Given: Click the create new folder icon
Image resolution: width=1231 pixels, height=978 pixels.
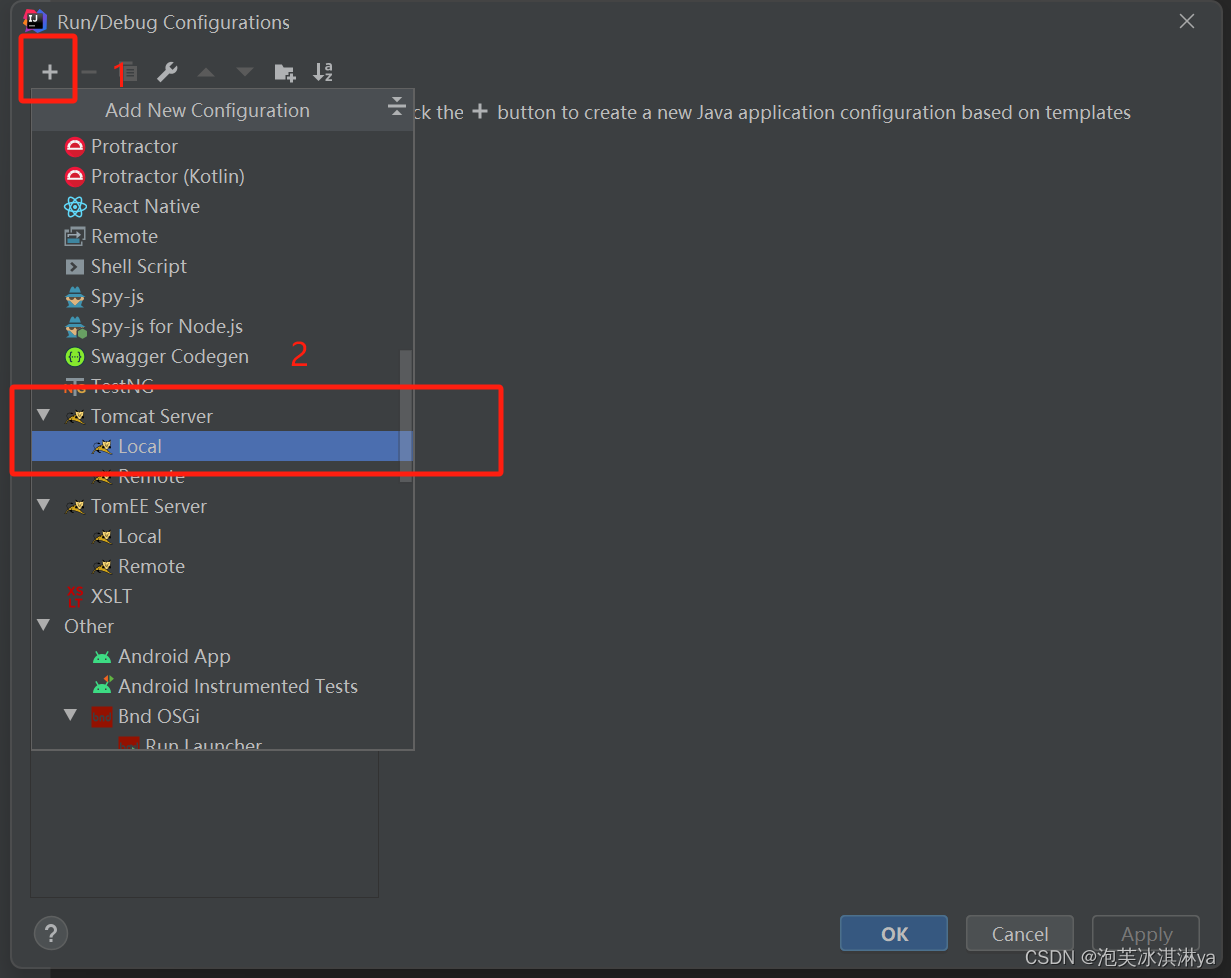Looking at the screenshot, I should pyautogui.click(x=285, y=72).
